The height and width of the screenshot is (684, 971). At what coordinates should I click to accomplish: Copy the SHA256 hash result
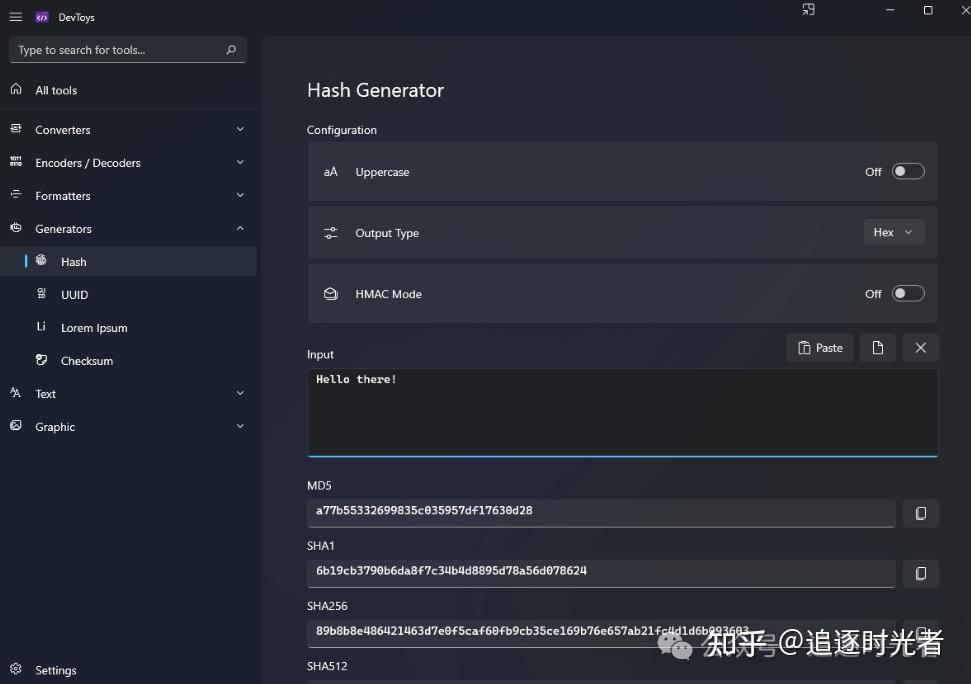(x=920, y=633)
